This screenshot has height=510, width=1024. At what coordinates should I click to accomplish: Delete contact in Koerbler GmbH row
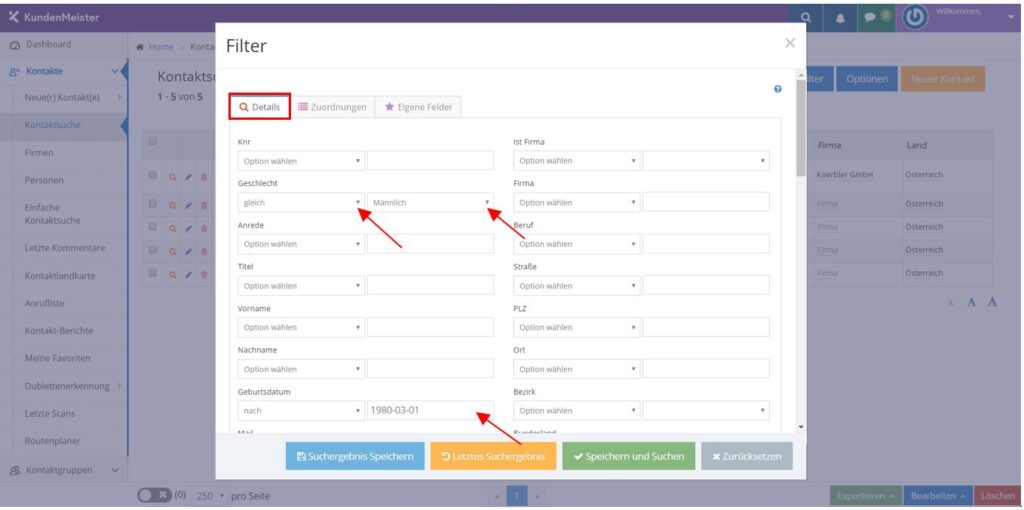[x=204, y=176]
